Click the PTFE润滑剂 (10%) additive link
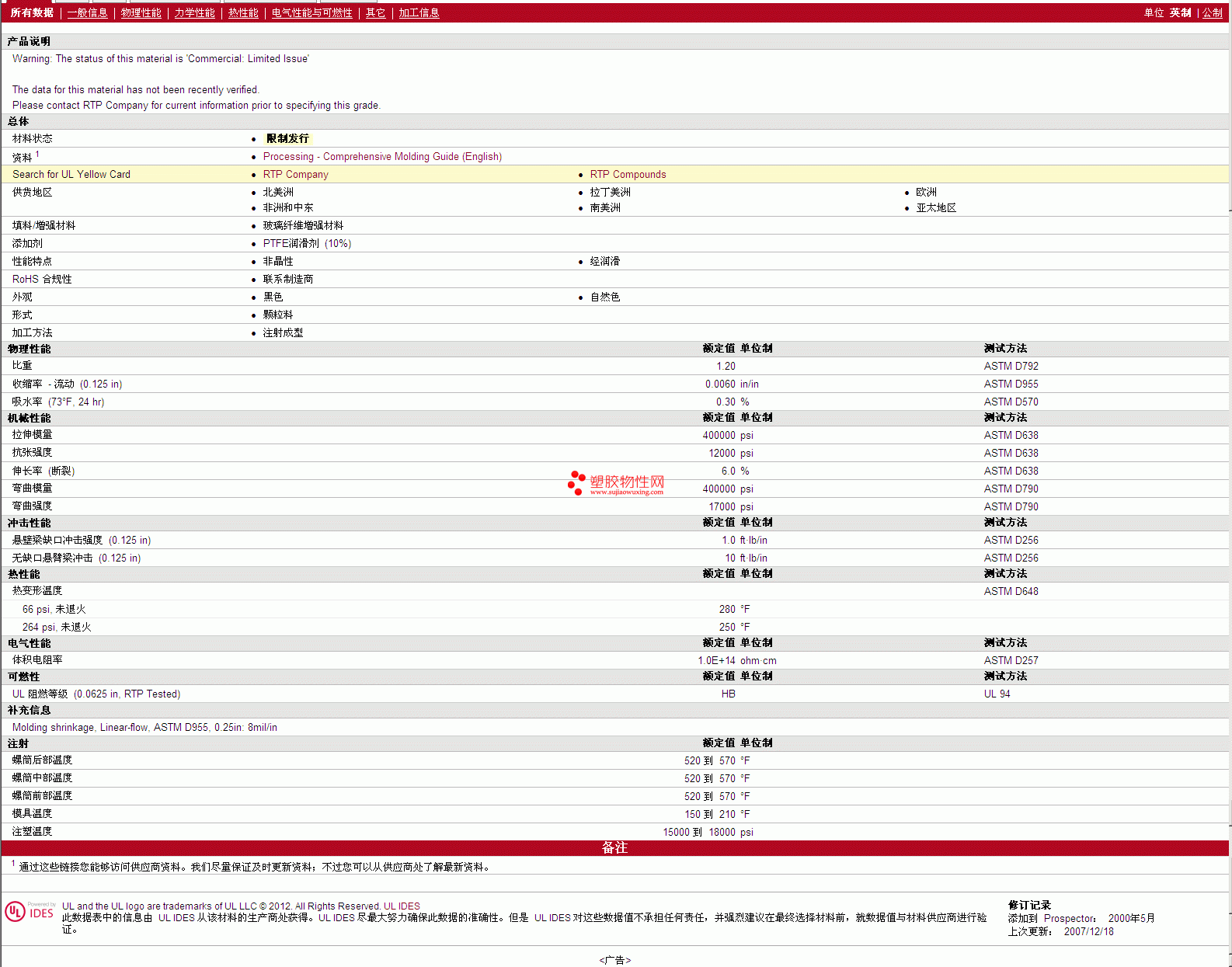Image resolution: width=1232 pixels, height=967 pixels. (307, 244)
